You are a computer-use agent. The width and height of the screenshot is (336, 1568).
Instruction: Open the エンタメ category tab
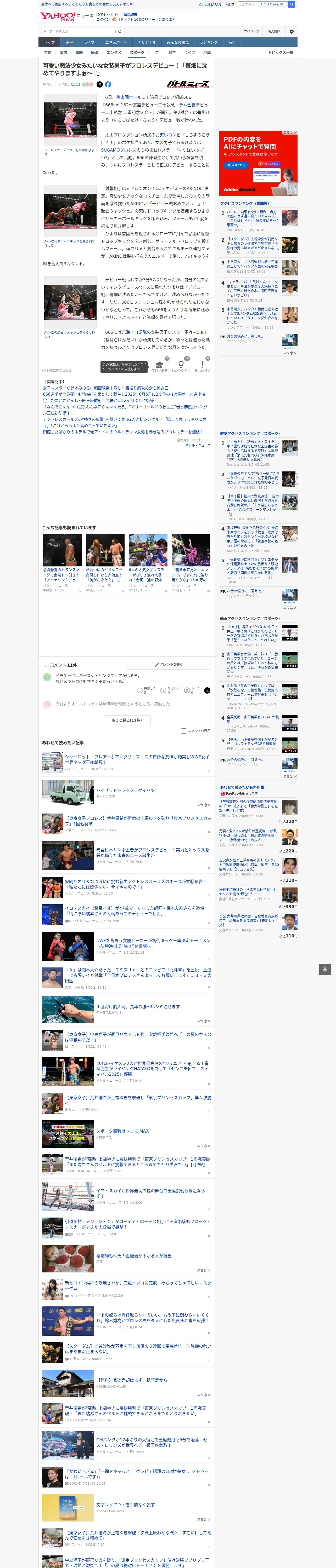click(x=114, y=52)
